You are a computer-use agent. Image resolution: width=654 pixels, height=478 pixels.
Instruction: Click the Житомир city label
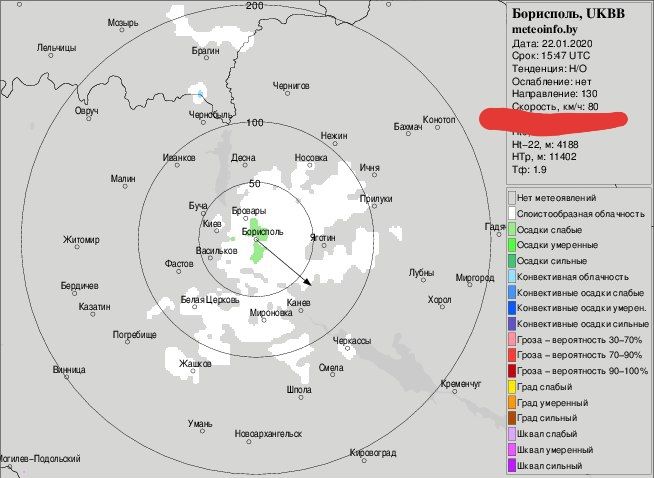[x=81, y=239]
